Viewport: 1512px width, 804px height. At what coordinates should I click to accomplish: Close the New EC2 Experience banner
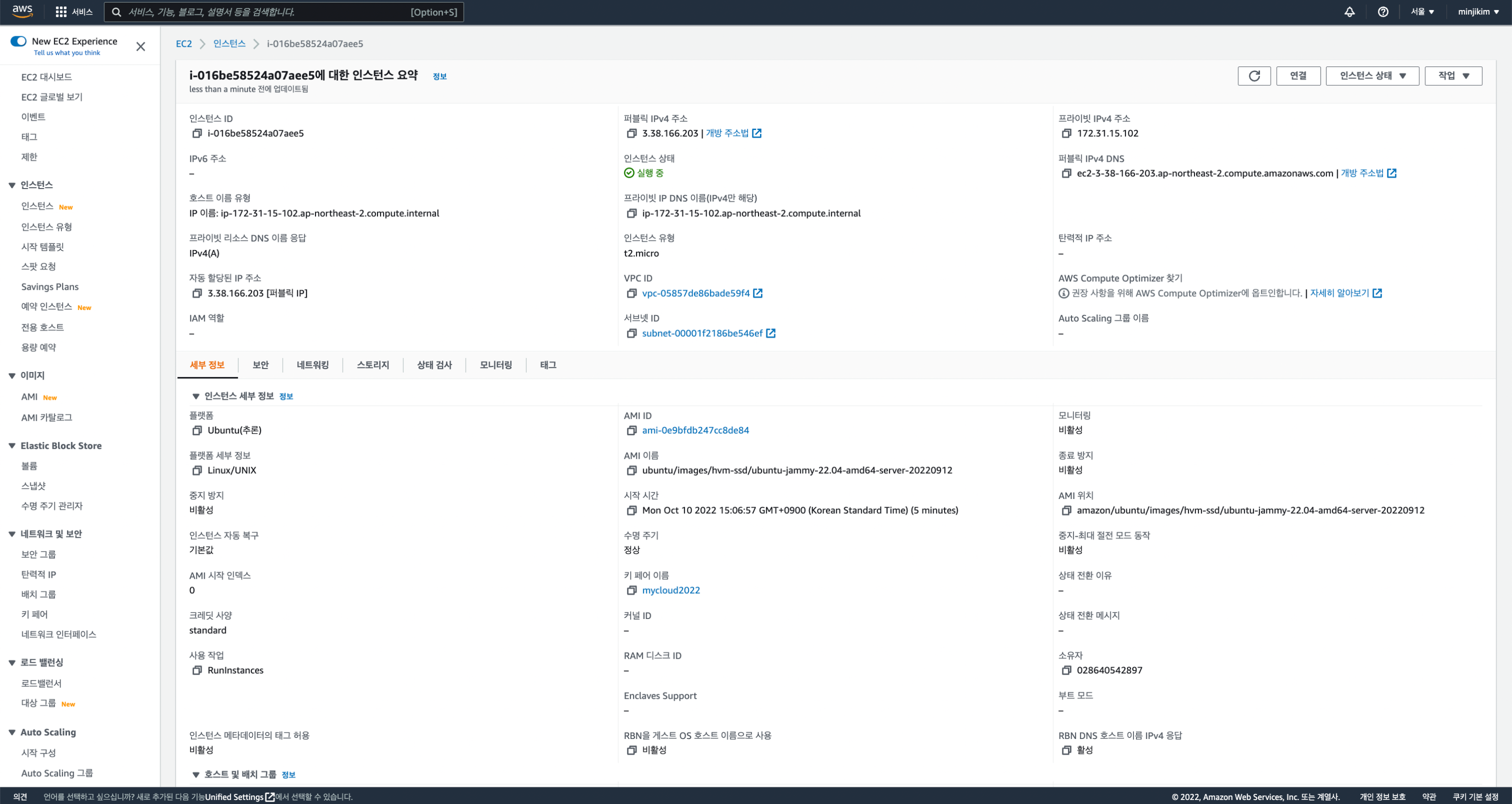click(141, 46)
